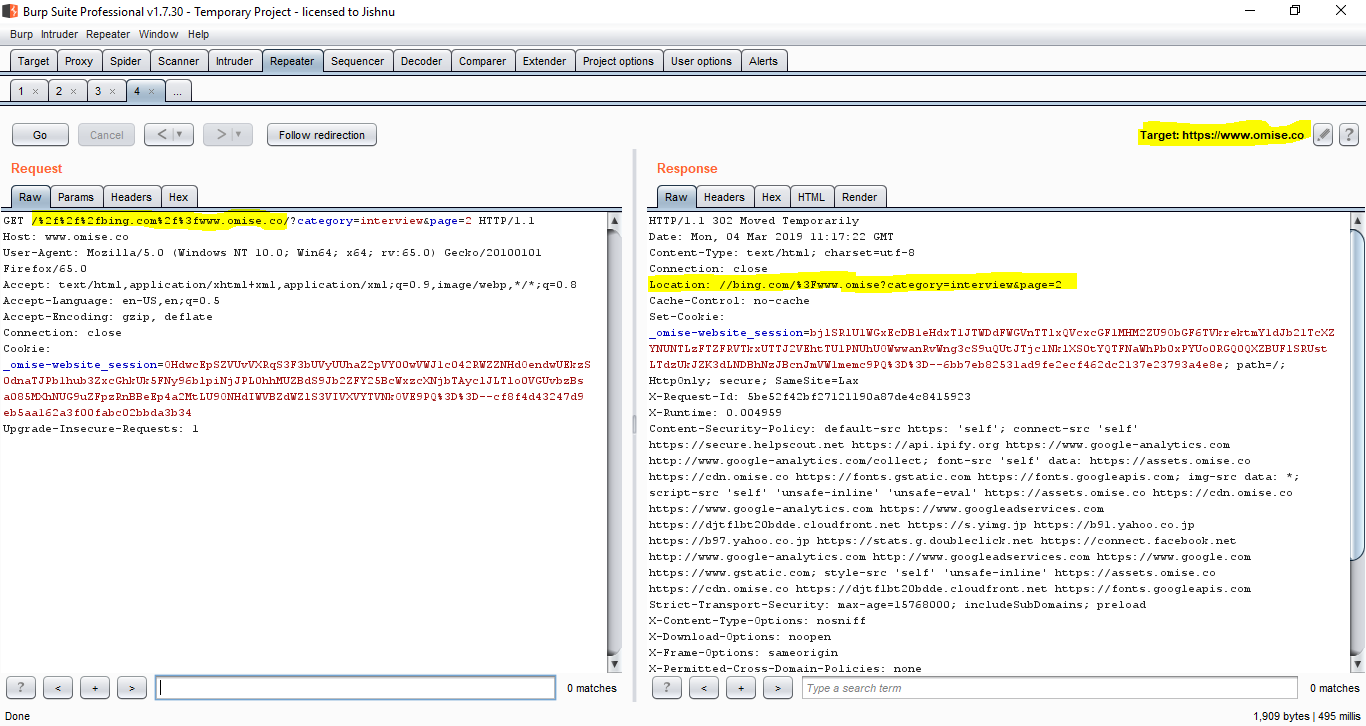This screenshot has height=726, width=1366.
Task: Close Repeater tab 1 with its x
Action: pos(35,91)
